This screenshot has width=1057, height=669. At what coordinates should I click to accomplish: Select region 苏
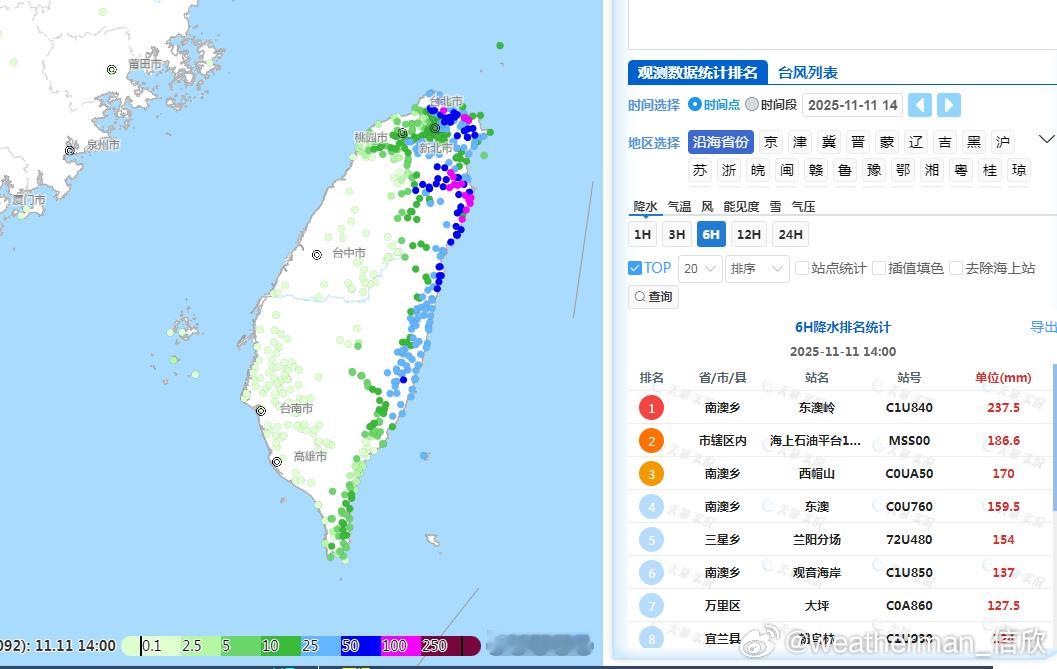pos(700,171)
